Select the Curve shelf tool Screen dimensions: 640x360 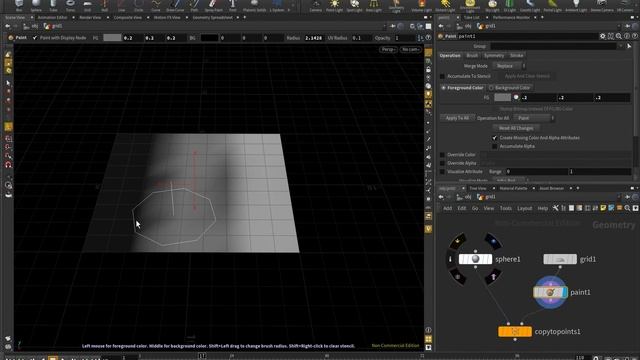(156, 5)
